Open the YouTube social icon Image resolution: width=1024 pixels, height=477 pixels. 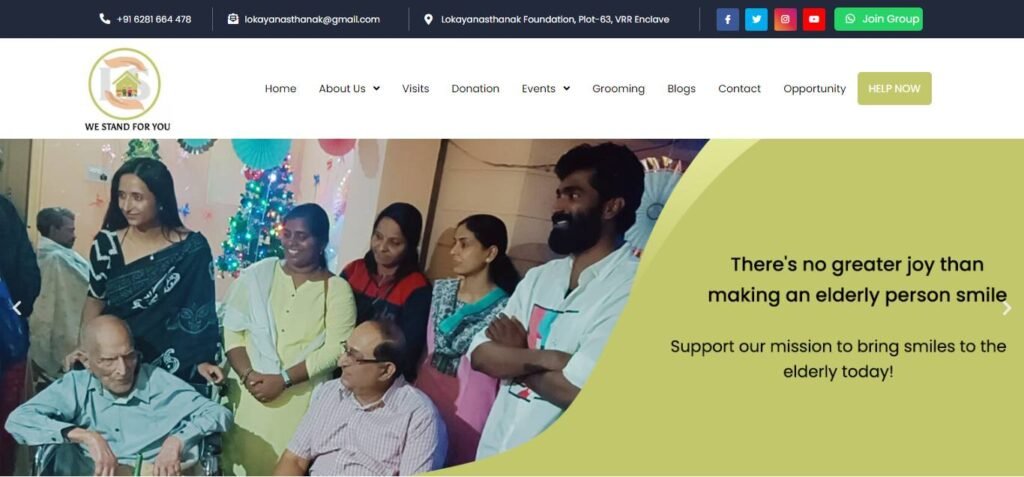point(814,19)
